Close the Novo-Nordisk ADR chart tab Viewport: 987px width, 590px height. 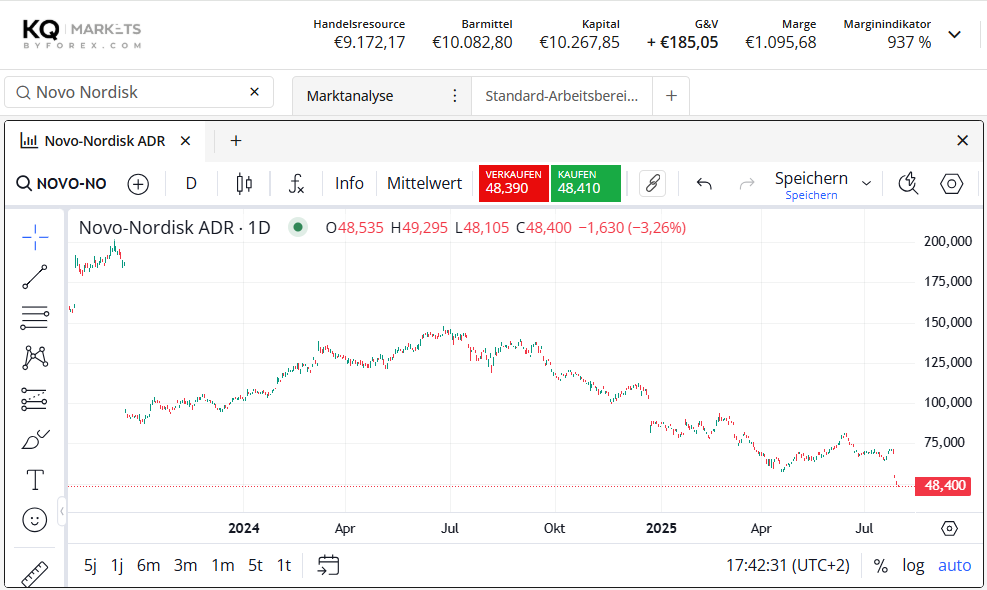(x=185, y=140)
